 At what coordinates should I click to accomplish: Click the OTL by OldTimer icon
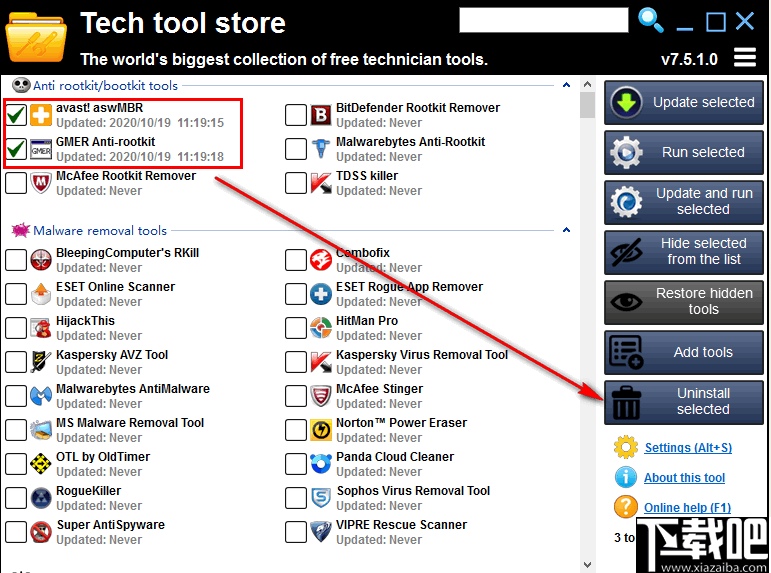pyautogui.click(x=41, y=464)
